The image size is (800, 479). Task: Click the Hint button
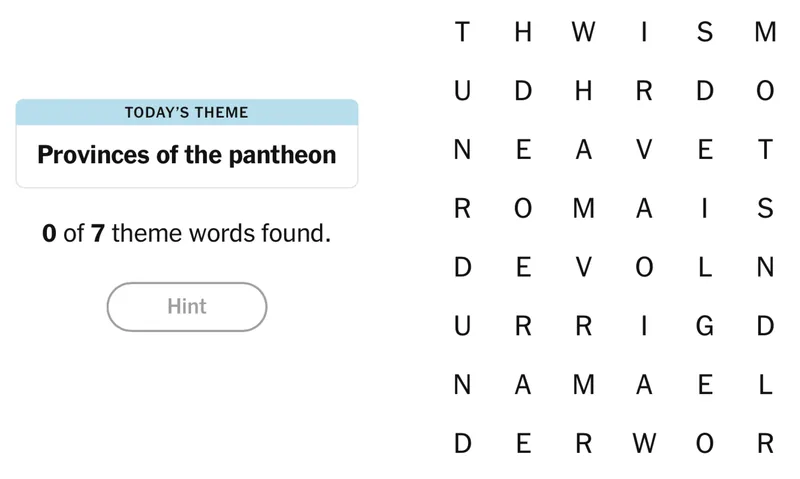tap(187, 307)
